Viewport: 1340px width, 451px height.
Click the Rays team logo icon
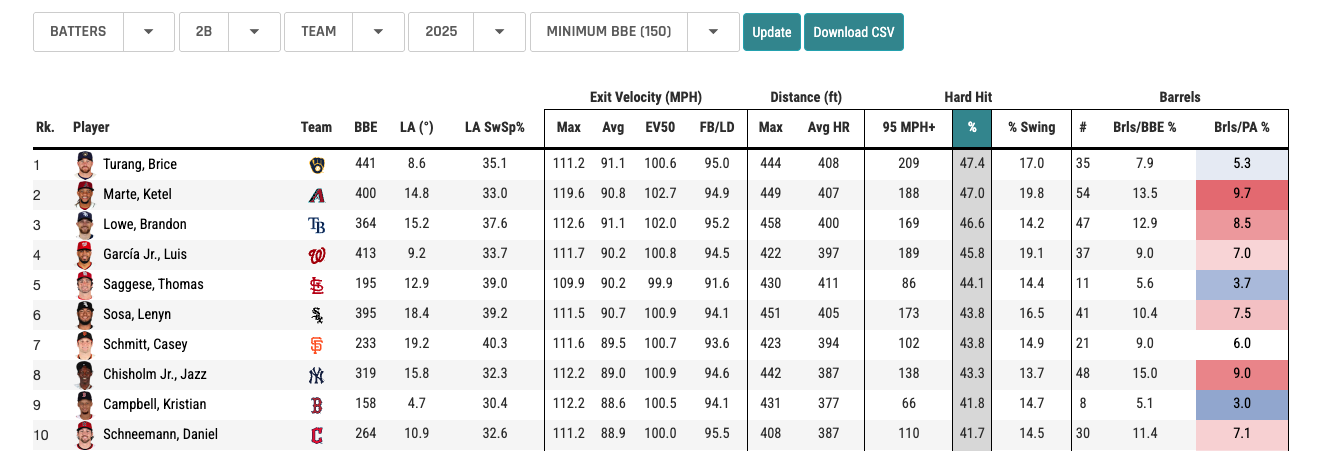point(317,225)
